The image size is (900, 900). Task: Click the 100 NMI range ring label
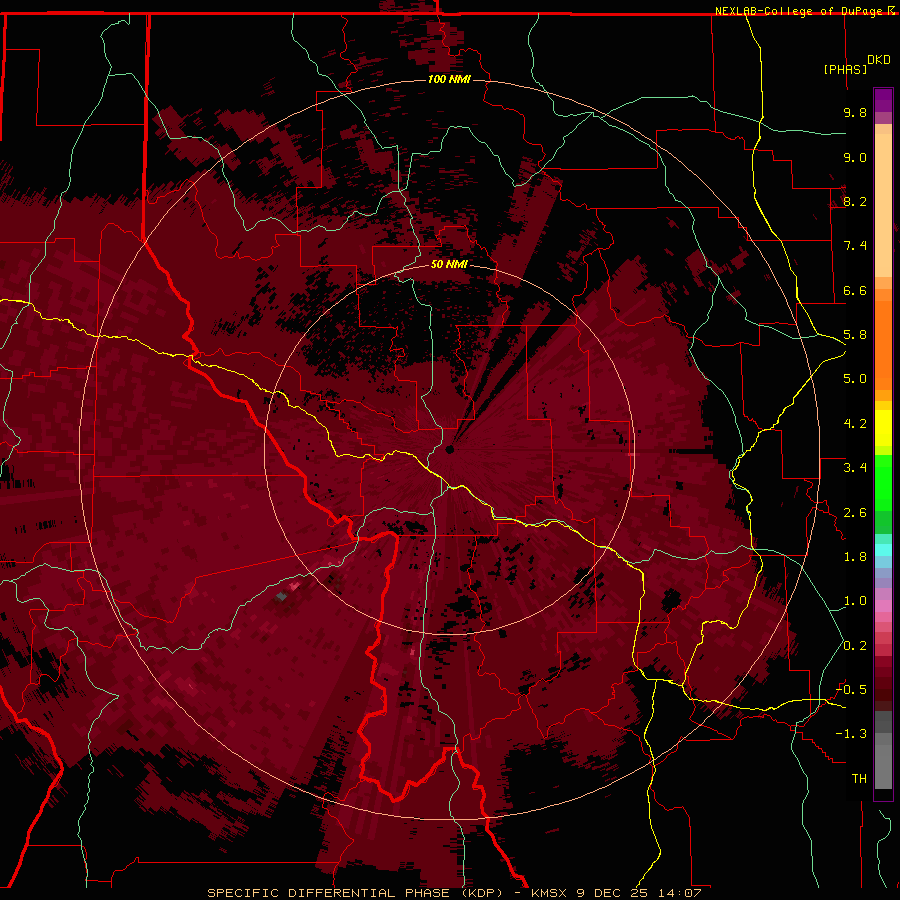(449, 79)
